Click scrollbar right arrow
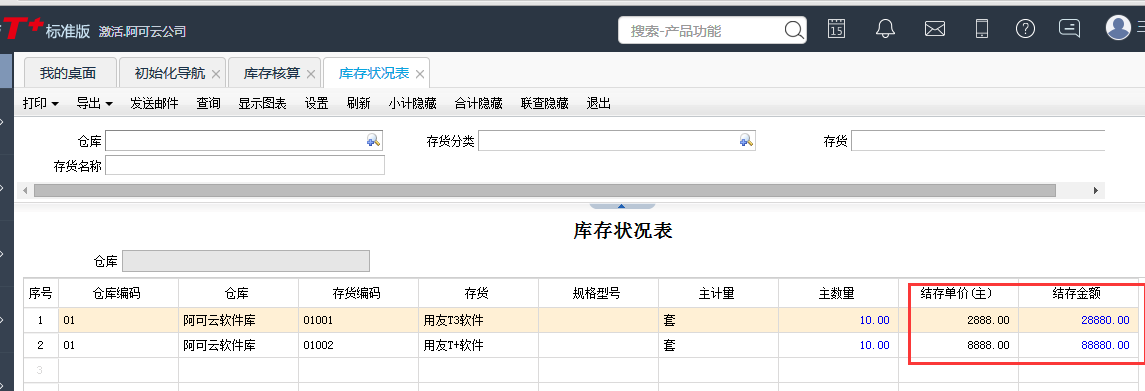 [1095, 190]
